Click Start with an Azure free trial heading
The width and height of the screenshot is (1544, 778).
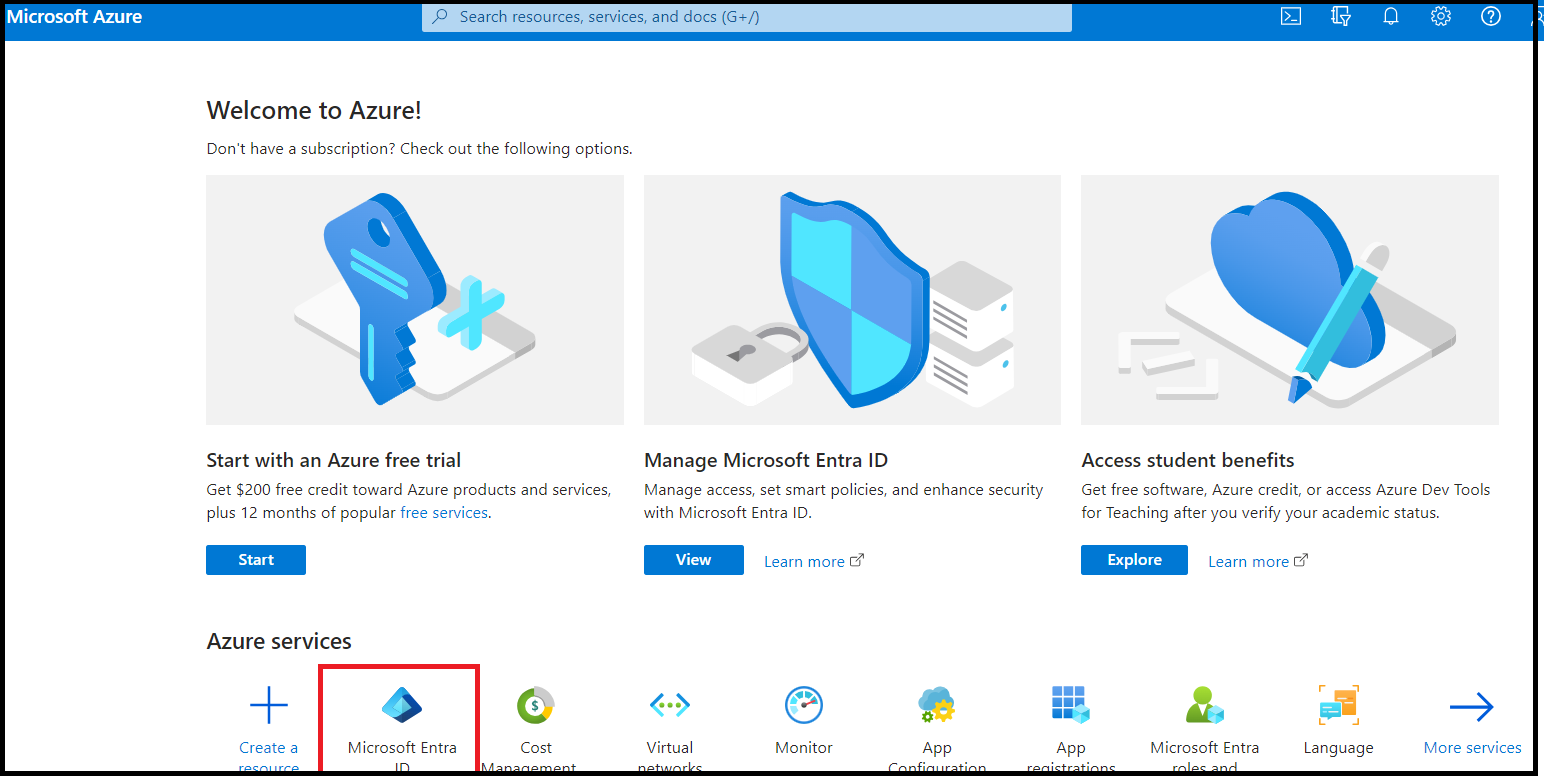coord(334,460)
